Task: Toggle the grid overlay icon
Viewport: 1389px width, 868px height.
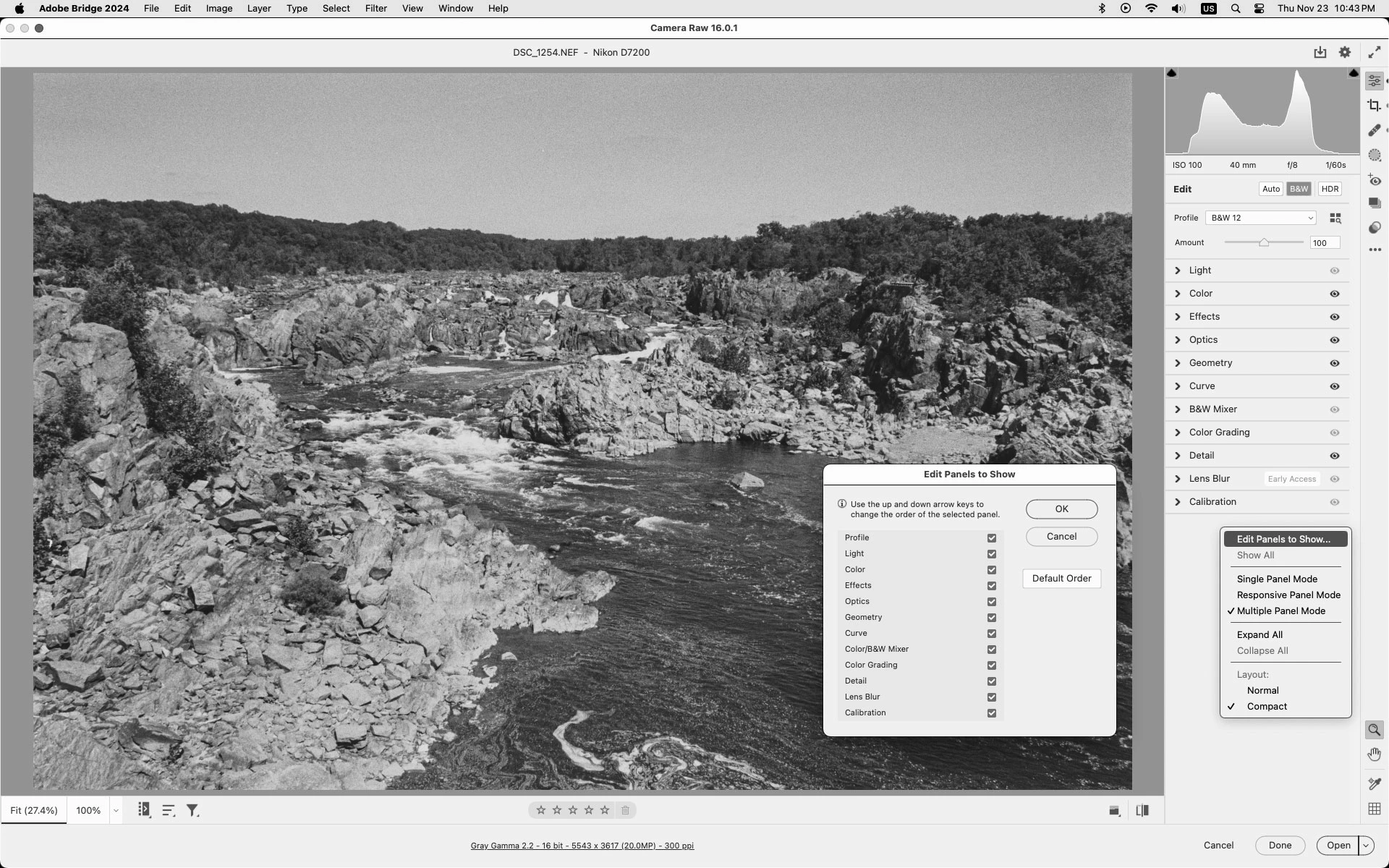Action: [x=1374, y=809]
